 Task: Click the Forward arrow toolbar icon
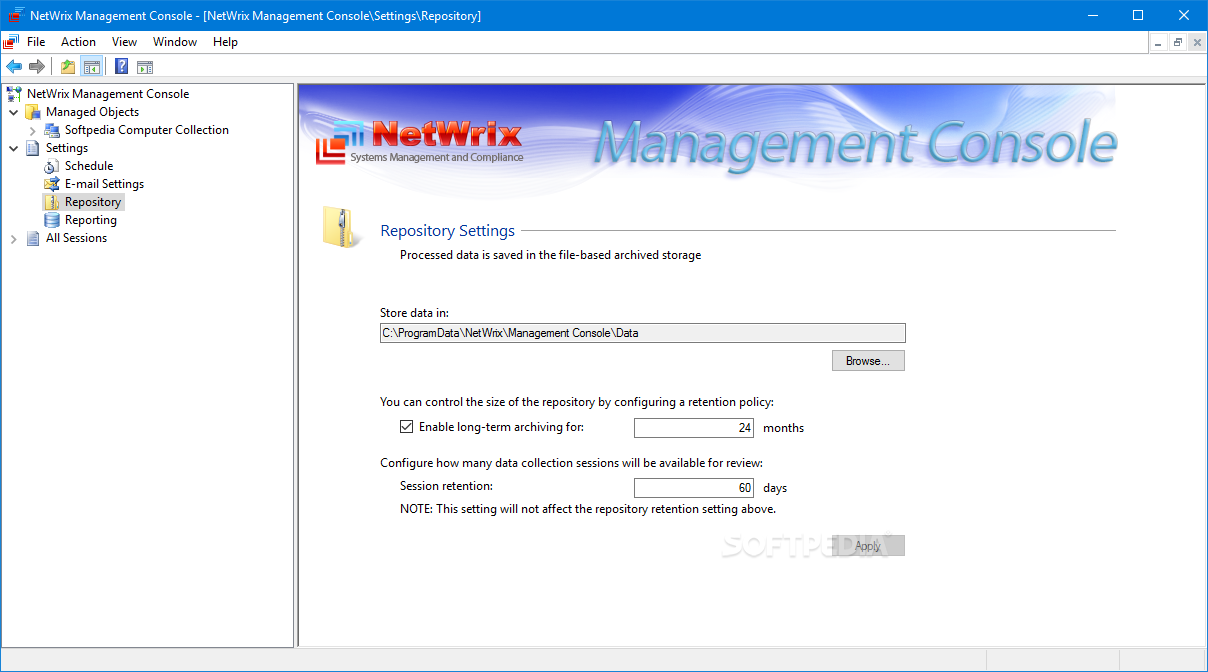tap(37, 67)
